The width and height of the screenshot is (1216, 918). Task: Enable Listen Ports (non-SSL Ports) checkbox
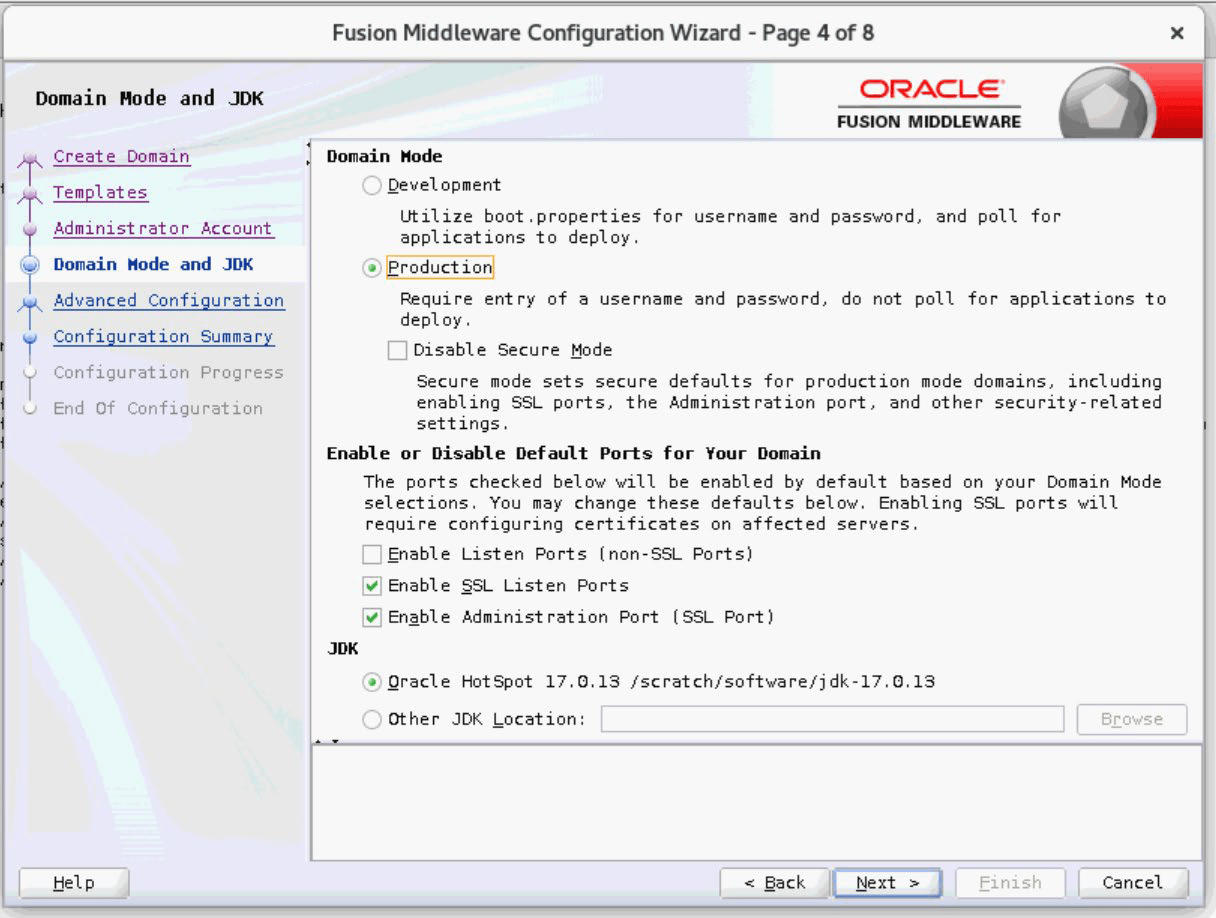tap(372, 554)
